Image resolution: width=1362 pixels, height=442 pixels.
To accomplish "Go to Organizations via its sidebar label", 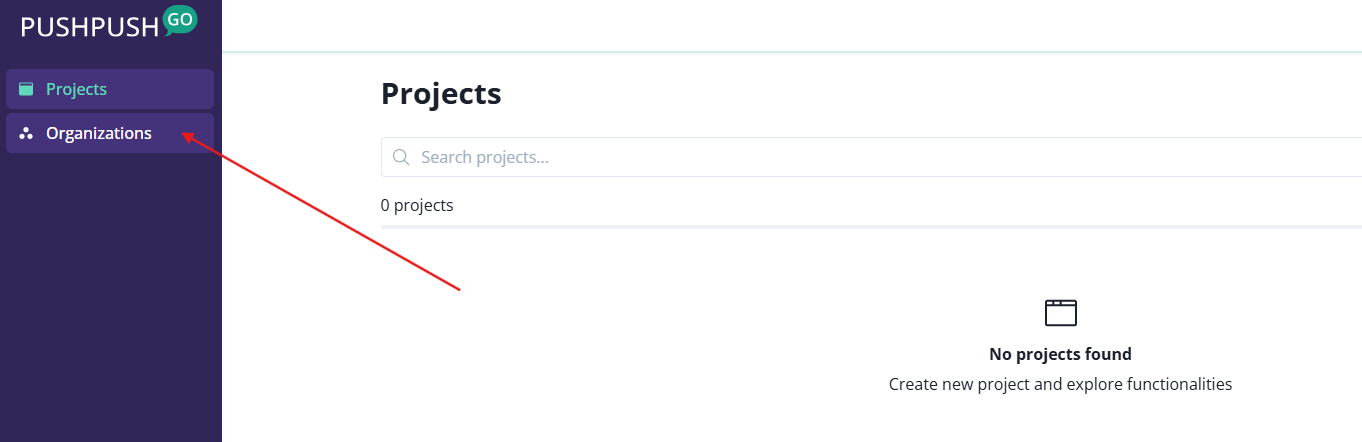I will 99,133.
